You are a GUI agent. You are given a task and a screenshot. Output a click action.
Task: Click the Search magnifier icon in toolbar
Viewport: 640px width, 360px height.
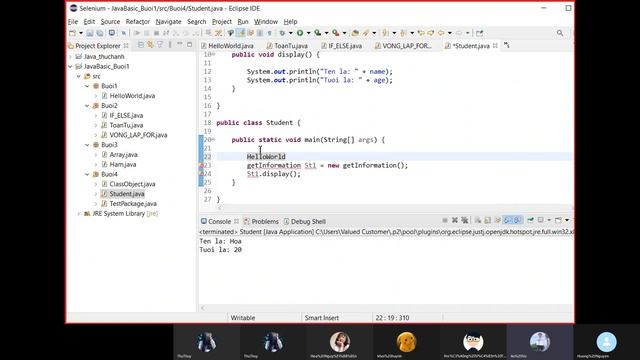(x=560, y=33)
